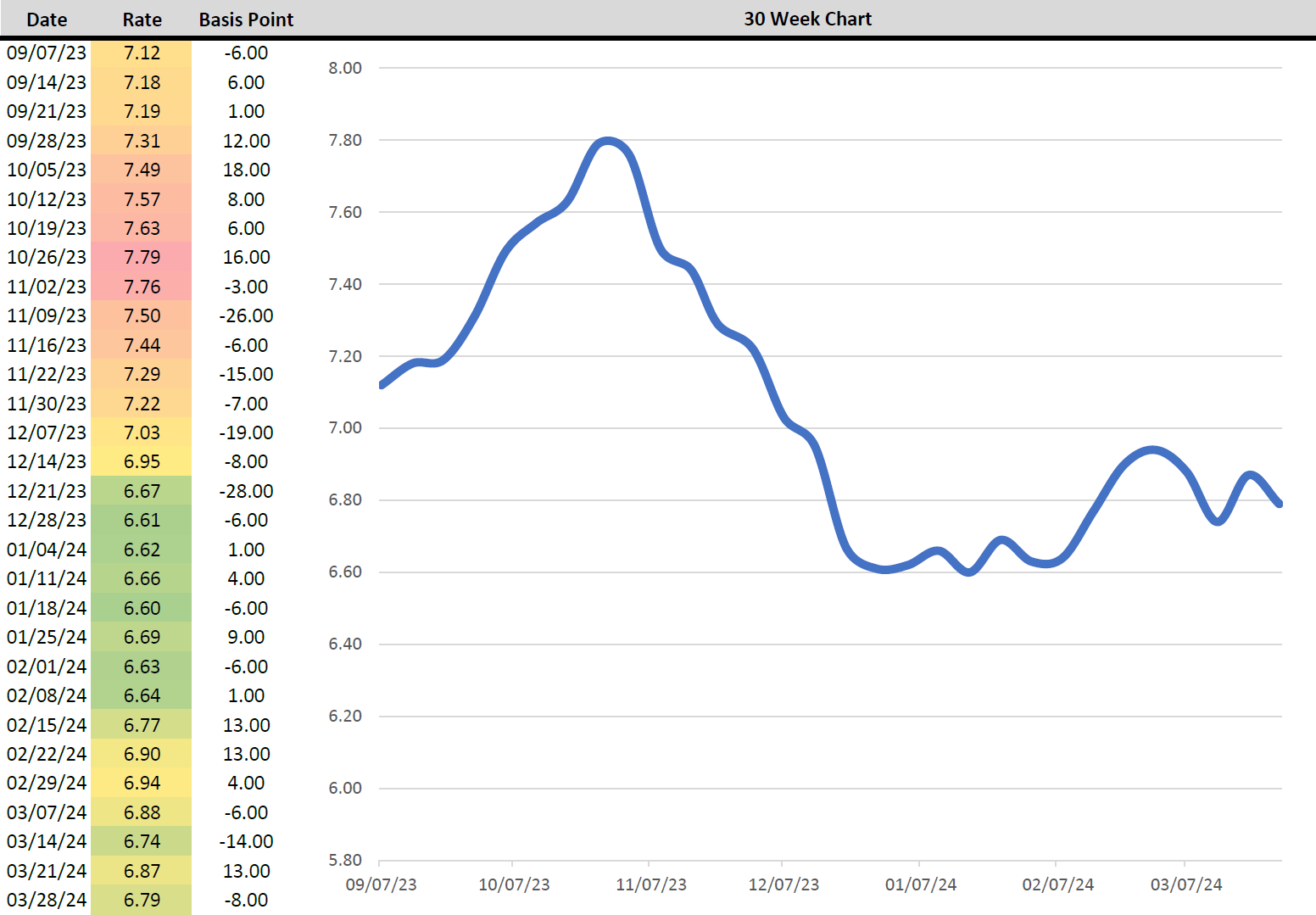Select the red 7.79 rate cell
The height and width of the screenshot is (915, 1316).
tap(142, 257)
